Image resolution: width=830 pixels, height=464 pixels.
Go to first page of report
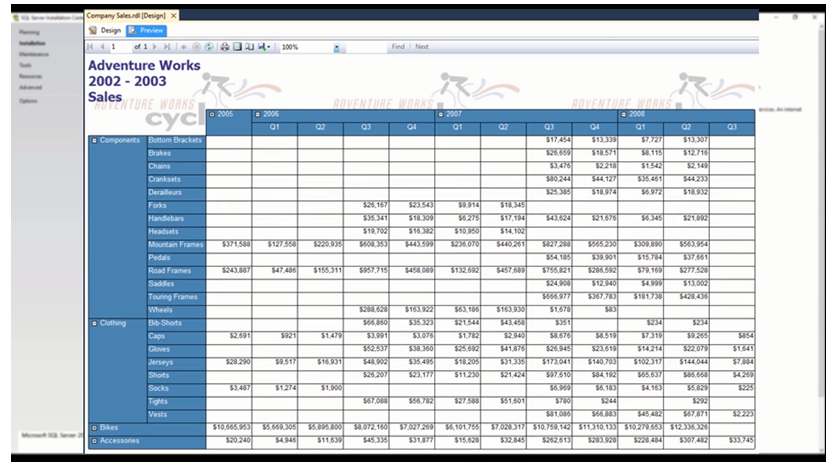[x=91, y=47]
